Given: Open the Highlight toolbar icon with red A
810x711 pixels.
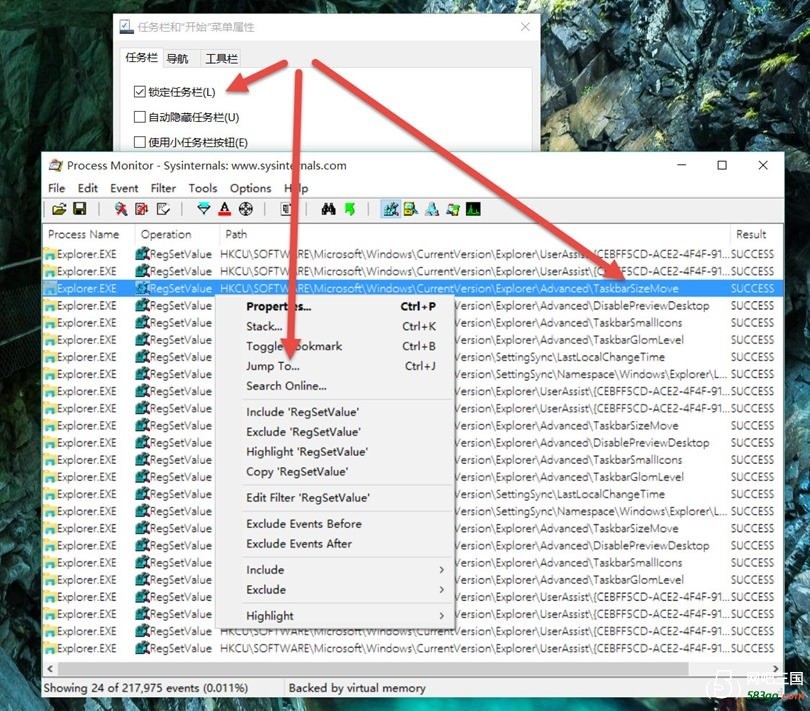Looking at the screenshot, I should 225,209.
